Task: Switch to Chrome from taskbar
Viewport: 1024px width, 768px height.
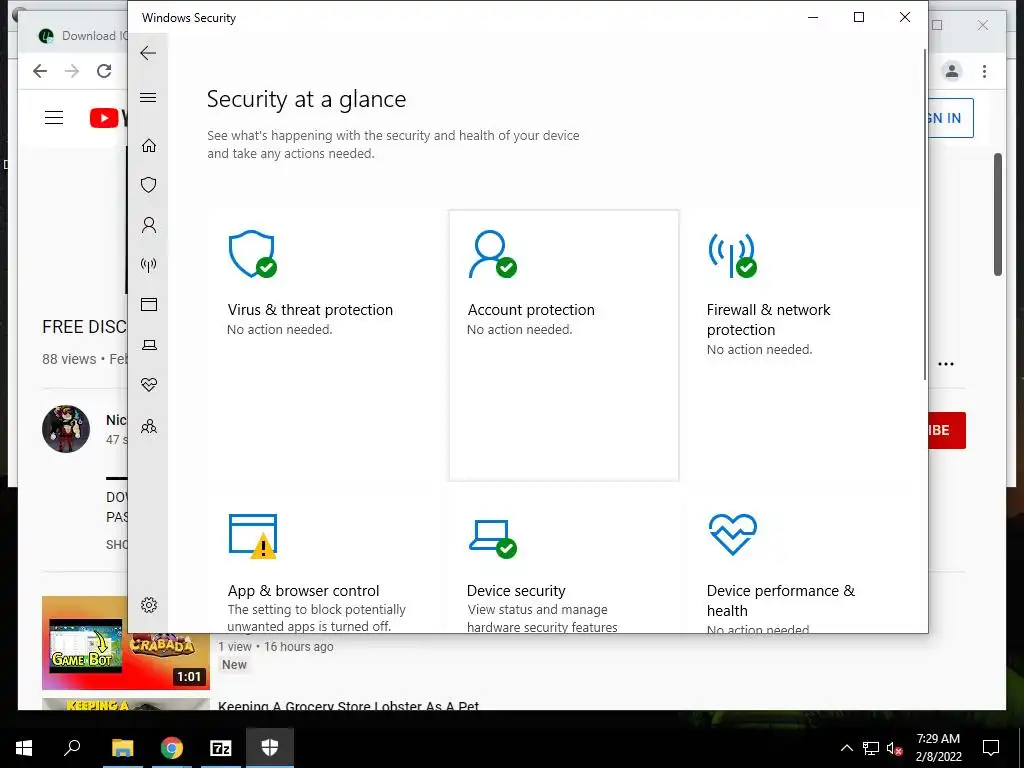Action: tap(172, 748)
